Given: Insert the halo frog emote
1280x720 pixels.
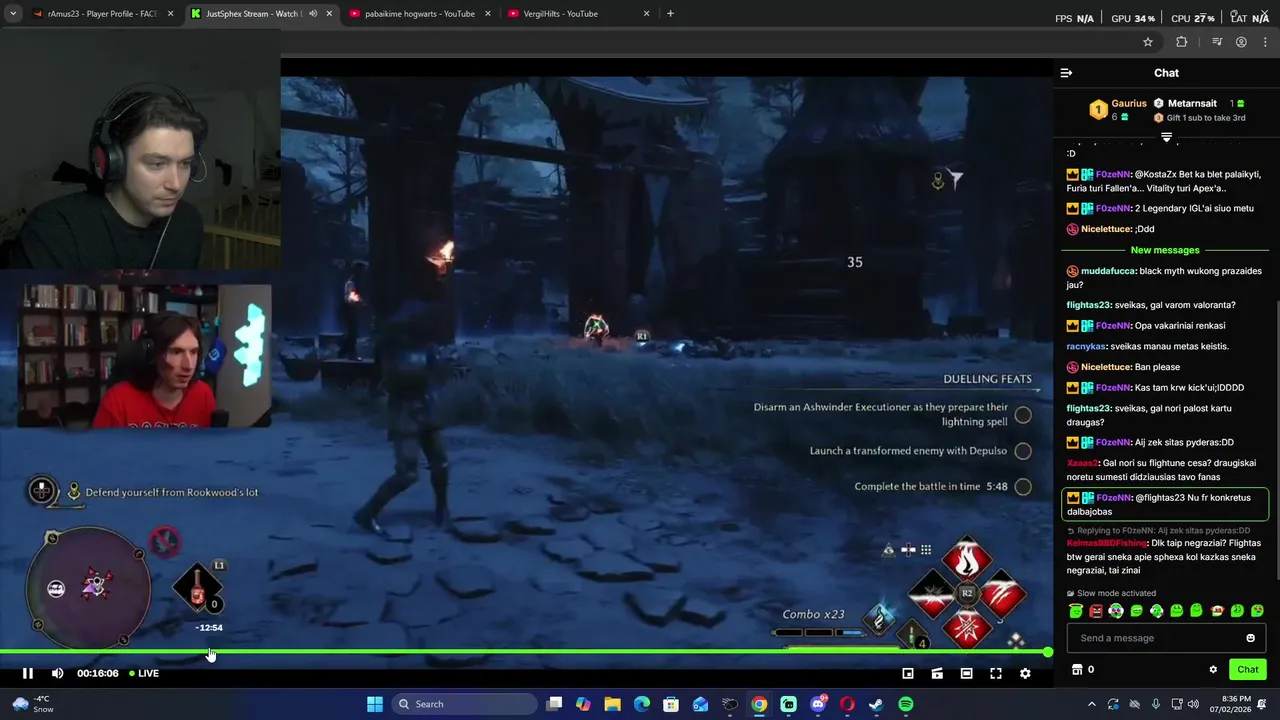Looking at the screenshot, I should [1076, 611].
